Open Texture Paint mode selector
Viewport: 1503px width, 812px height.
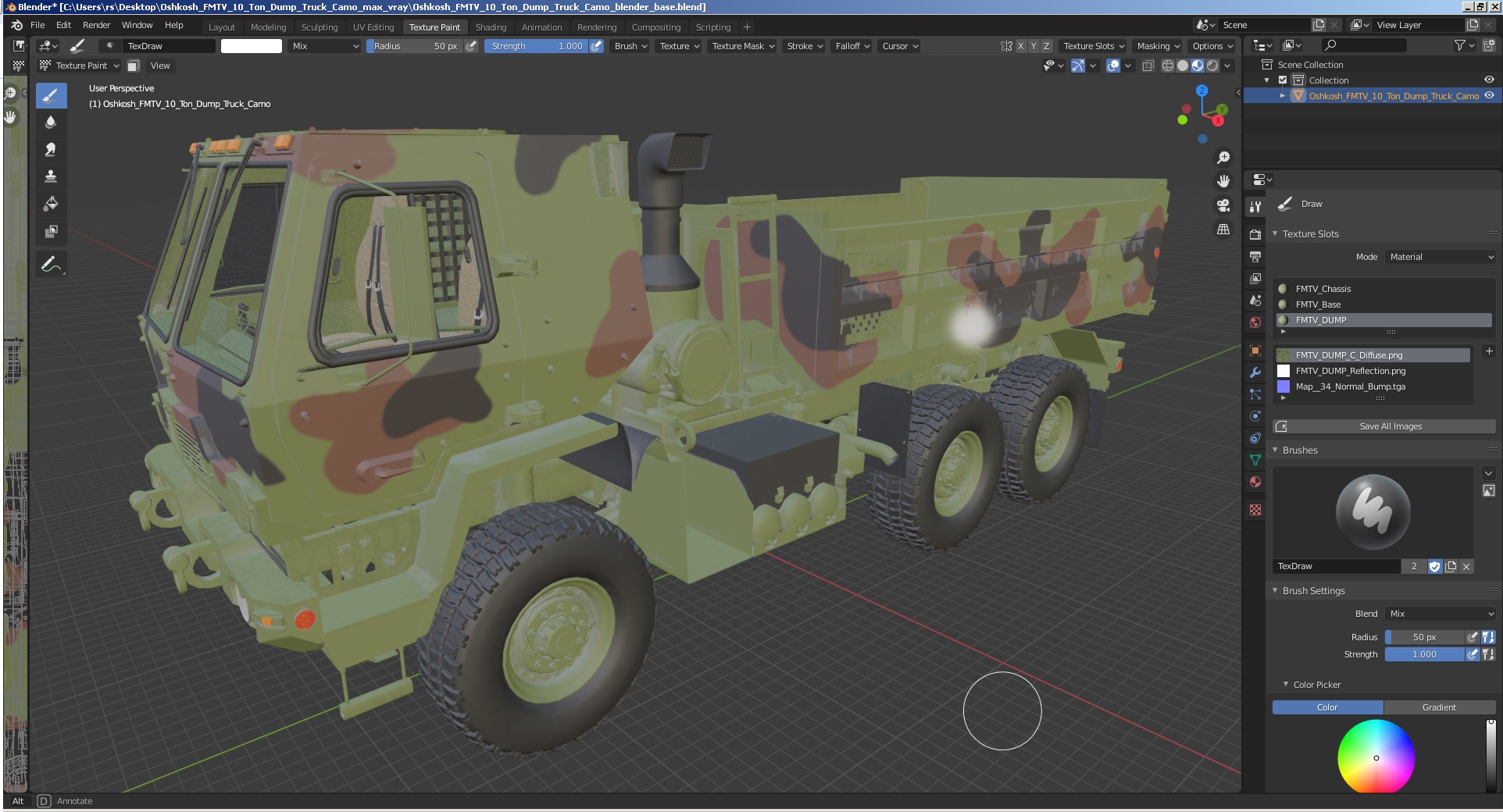(80, 66)
